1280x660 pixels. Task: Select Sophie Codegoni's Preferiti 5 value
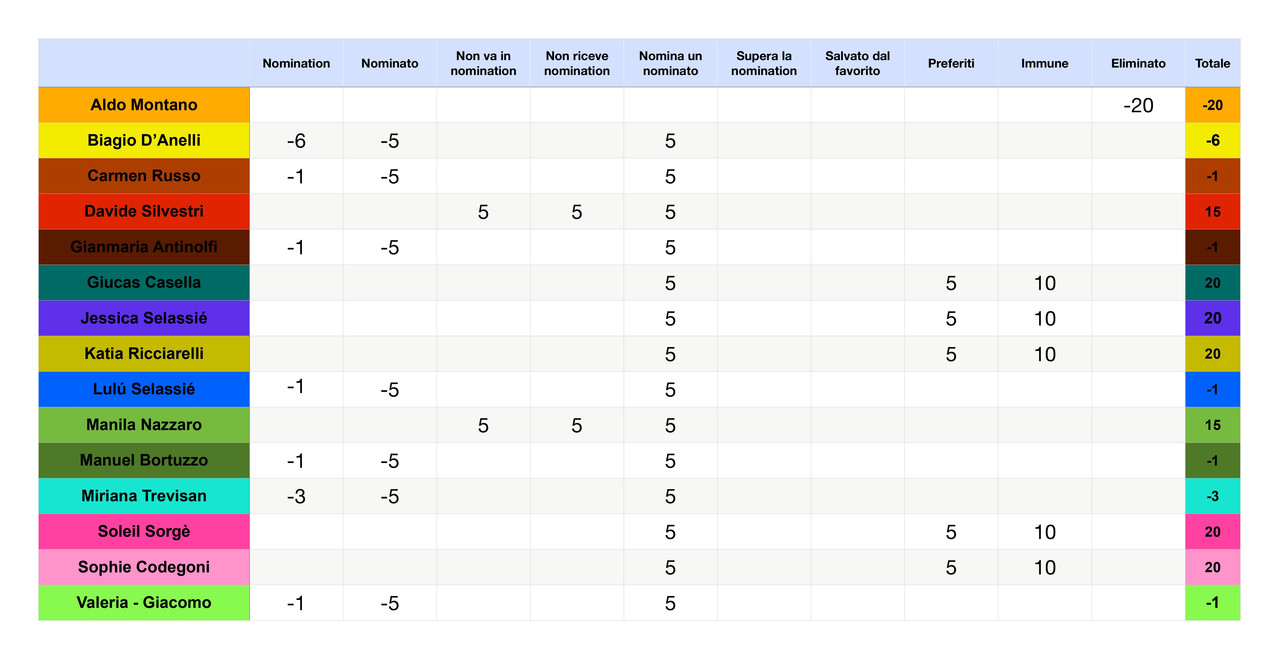coord(951,567)
